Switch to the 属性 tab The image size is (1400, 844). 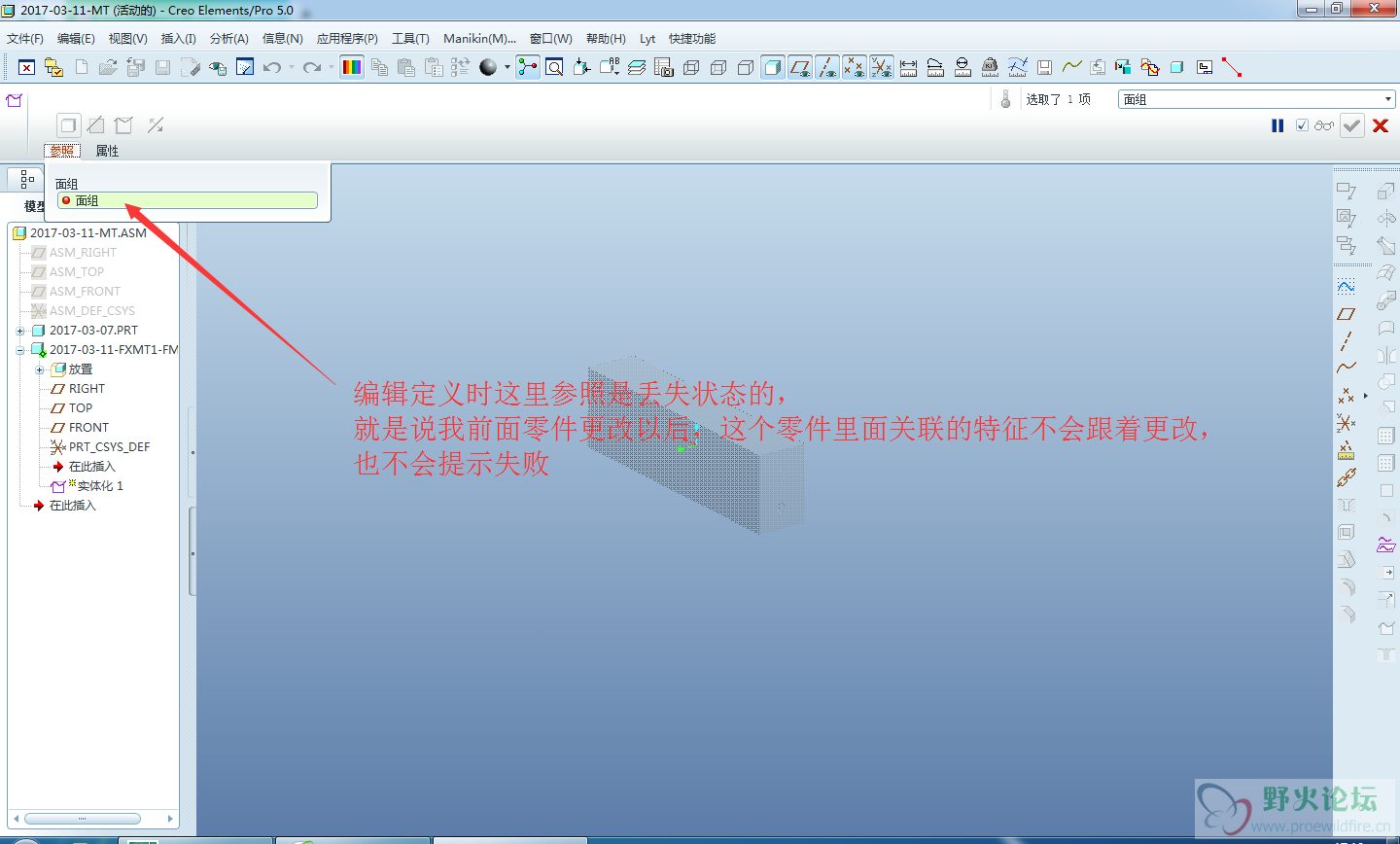coord(107,151)
